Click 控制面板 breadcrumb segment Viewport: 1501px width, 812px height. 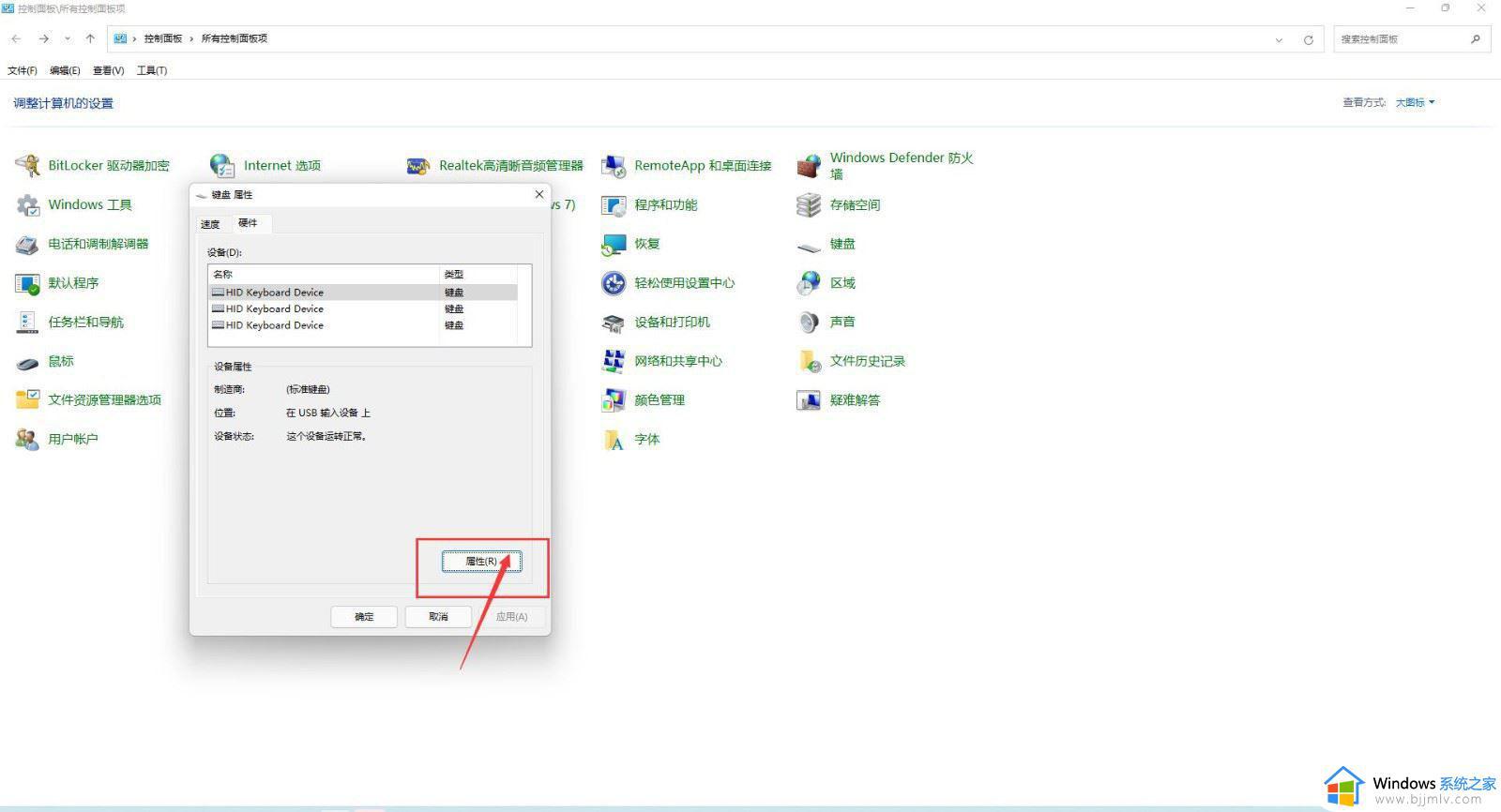(x=163, y=38)
